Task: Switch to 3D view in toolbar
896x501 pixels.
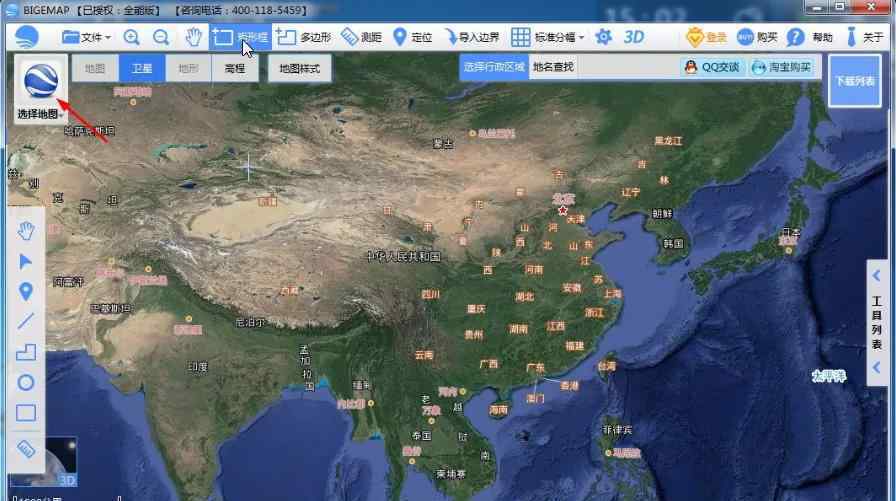Action: tap(634, 38)
